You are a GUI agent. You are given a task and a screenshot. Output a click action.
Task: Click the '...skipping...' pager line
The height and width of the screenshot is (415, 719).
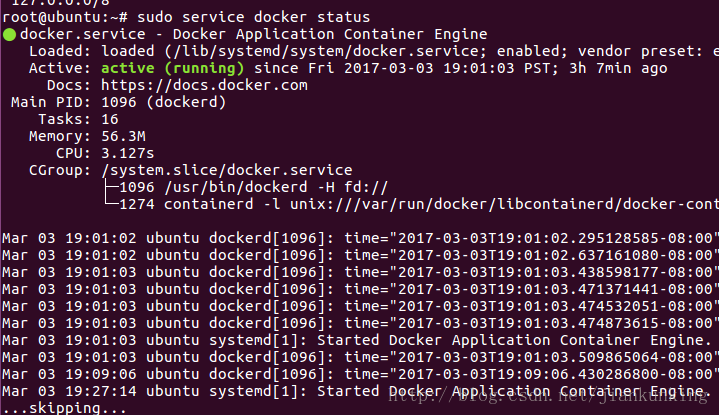[64, 408]
